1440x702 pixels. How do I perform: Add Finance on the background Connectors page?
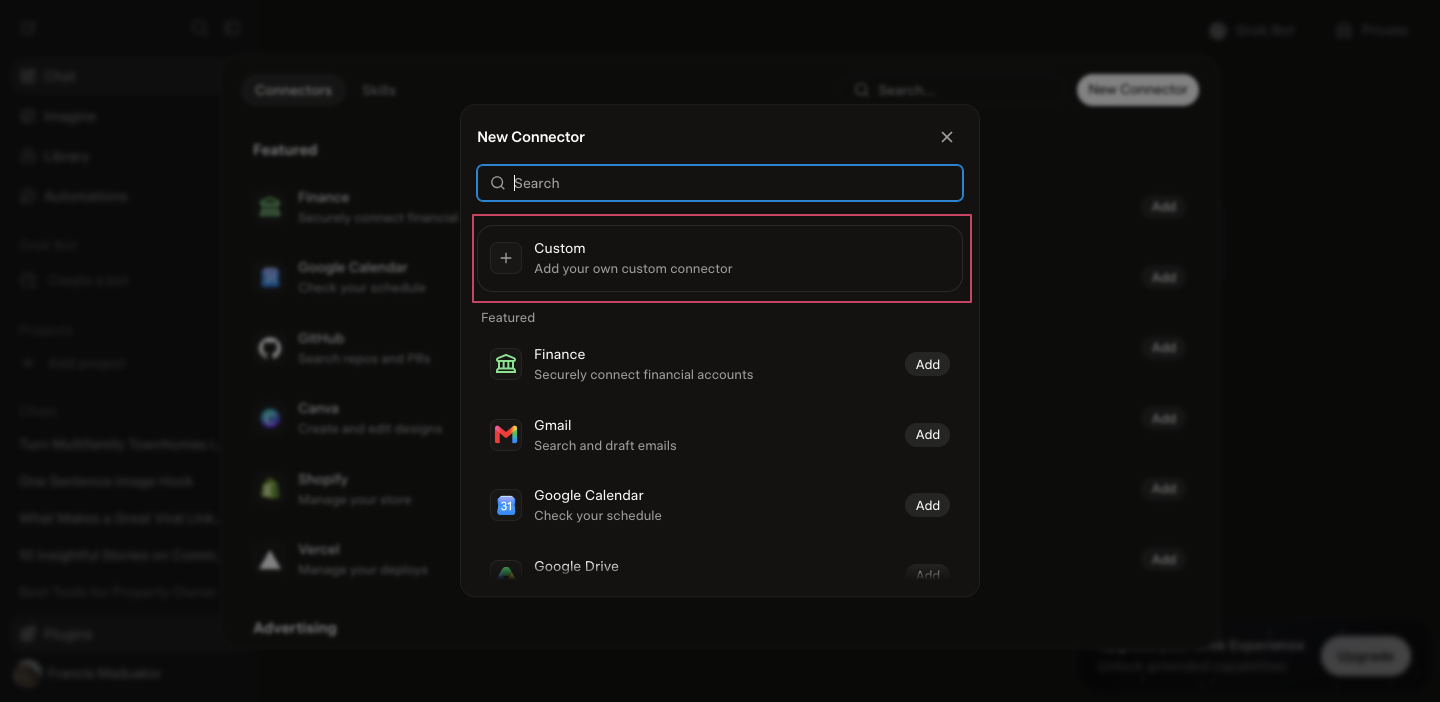tap(1163, 207)
